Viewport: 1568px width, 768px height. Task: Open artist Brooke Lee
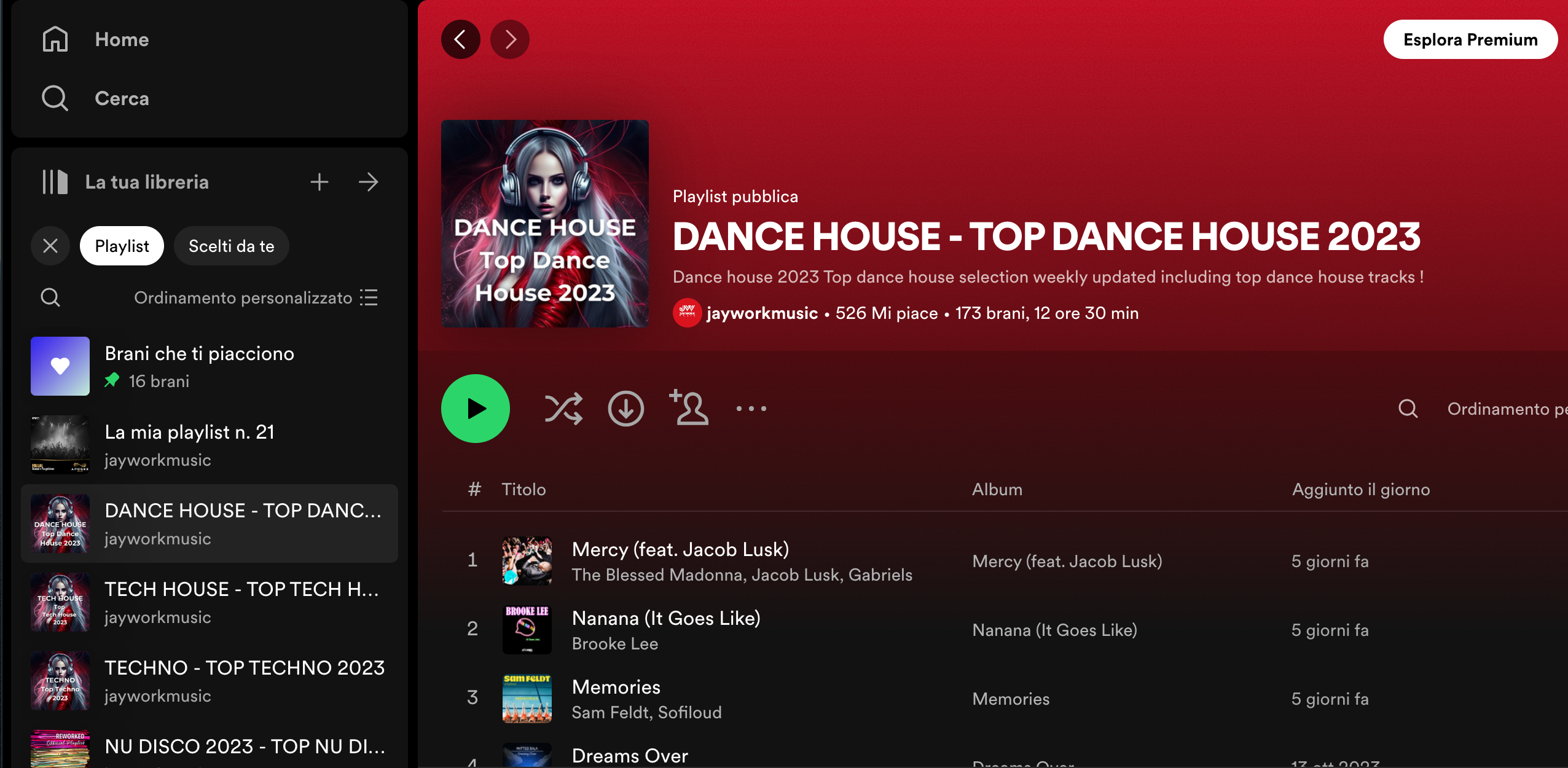coord(615,644)
